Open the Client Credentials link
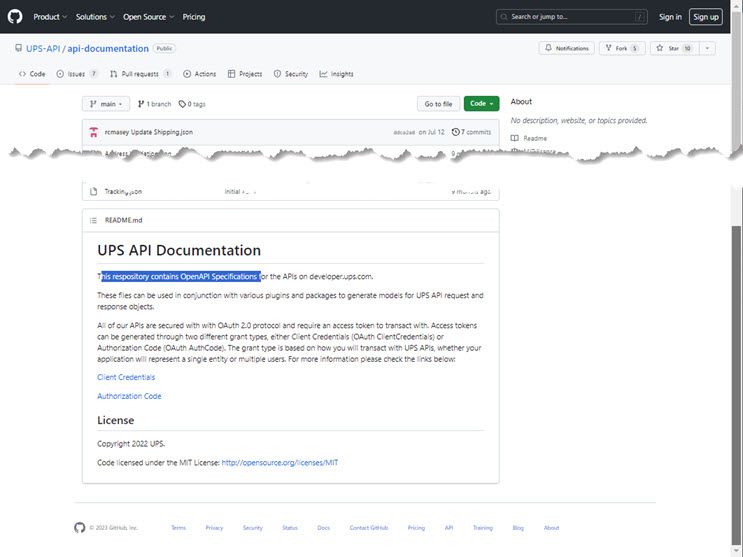The height and width of the screenshot is (557, 743). (x=126, y=377)
